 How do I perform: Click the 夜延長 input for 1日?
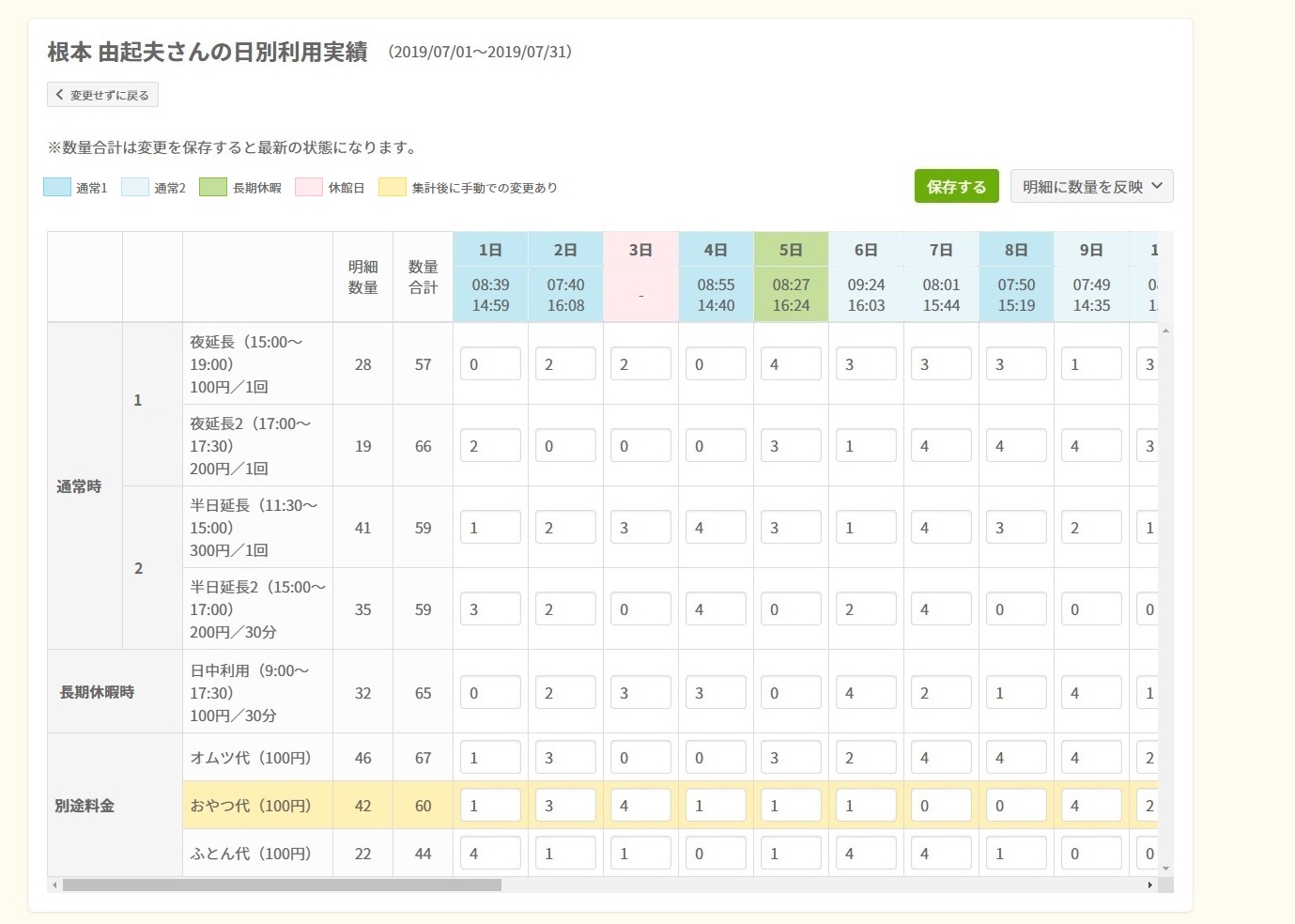point(490,364)
